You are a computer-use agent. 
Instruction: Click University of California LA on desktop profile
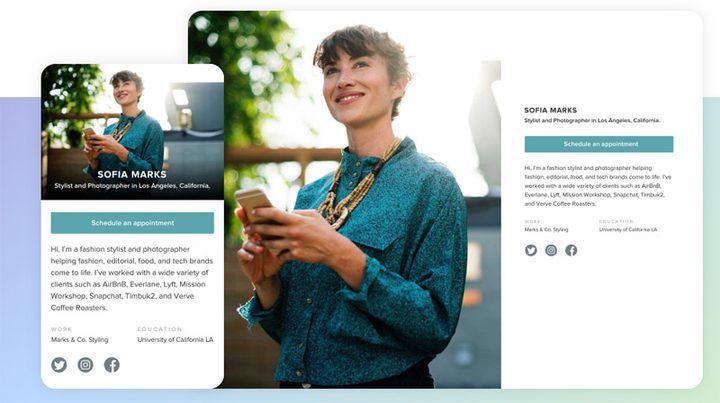point(628,229)
